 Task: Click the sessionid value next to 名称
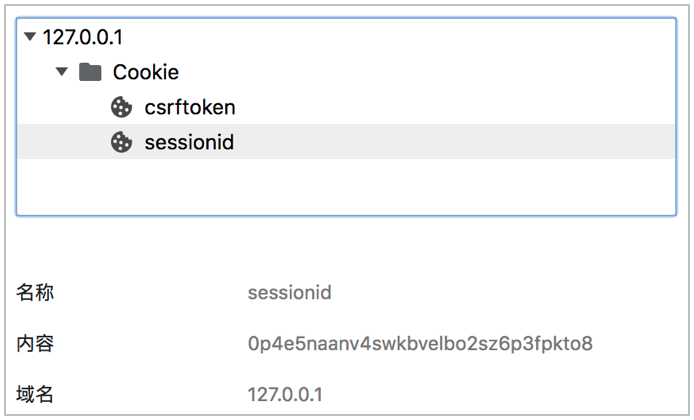(x=289, y=293)
